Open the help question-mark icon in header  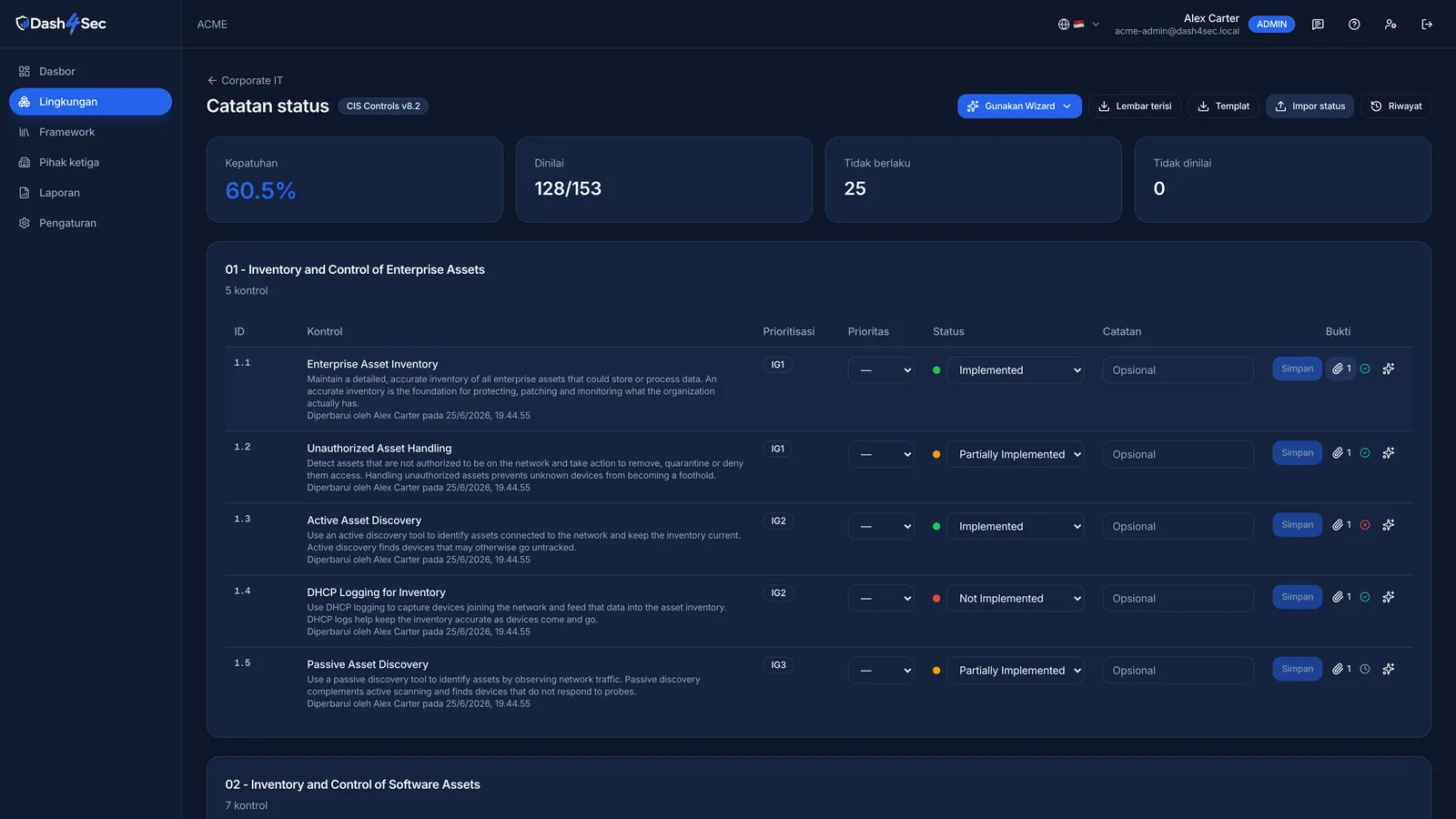pos(1354,25)
